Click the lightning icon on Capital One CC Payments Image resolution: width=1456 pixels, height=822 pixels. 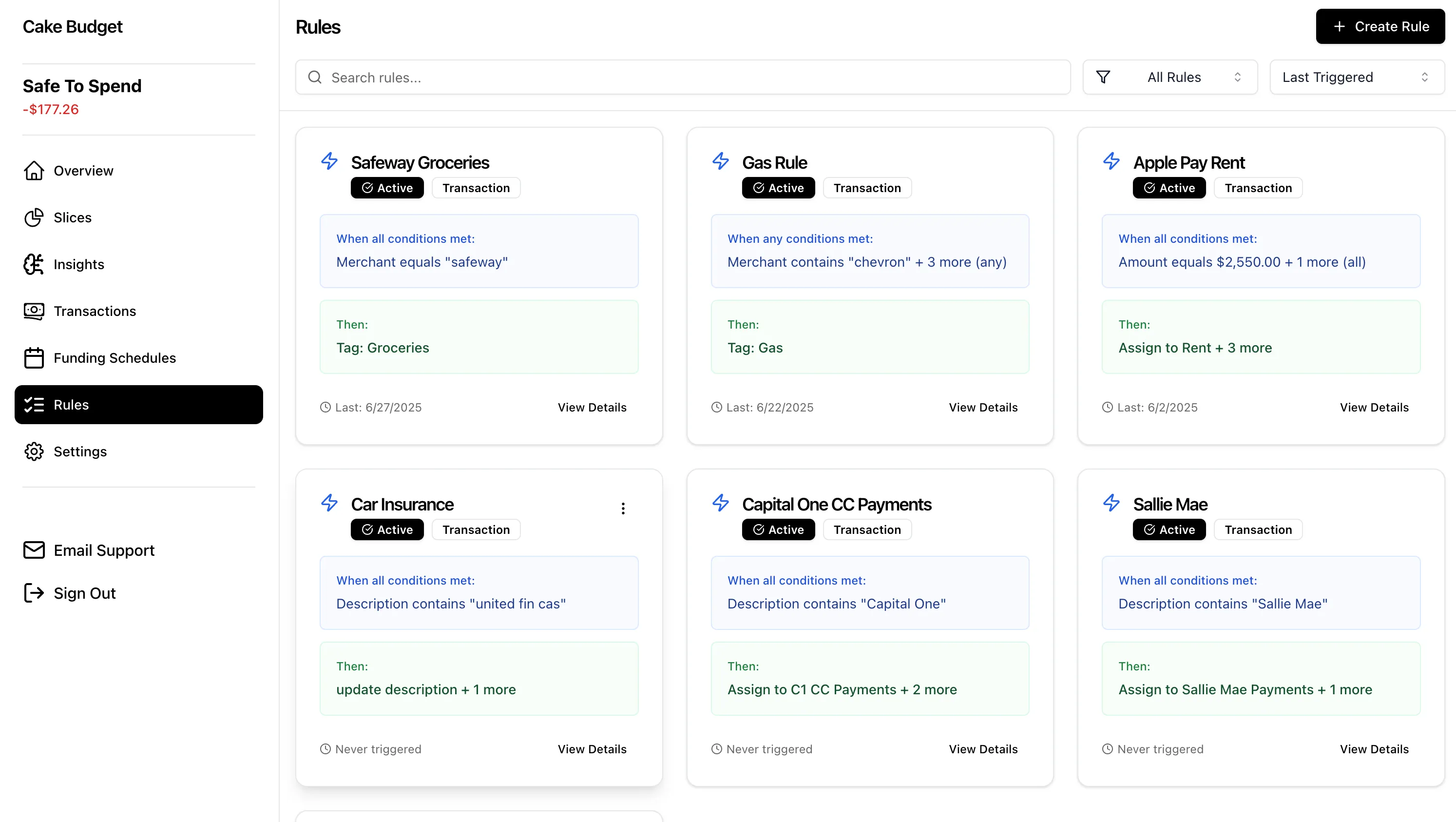tap(720, 503)
